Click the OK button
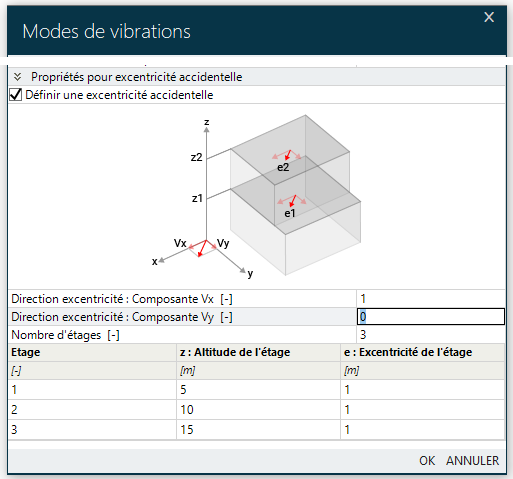 427,461
